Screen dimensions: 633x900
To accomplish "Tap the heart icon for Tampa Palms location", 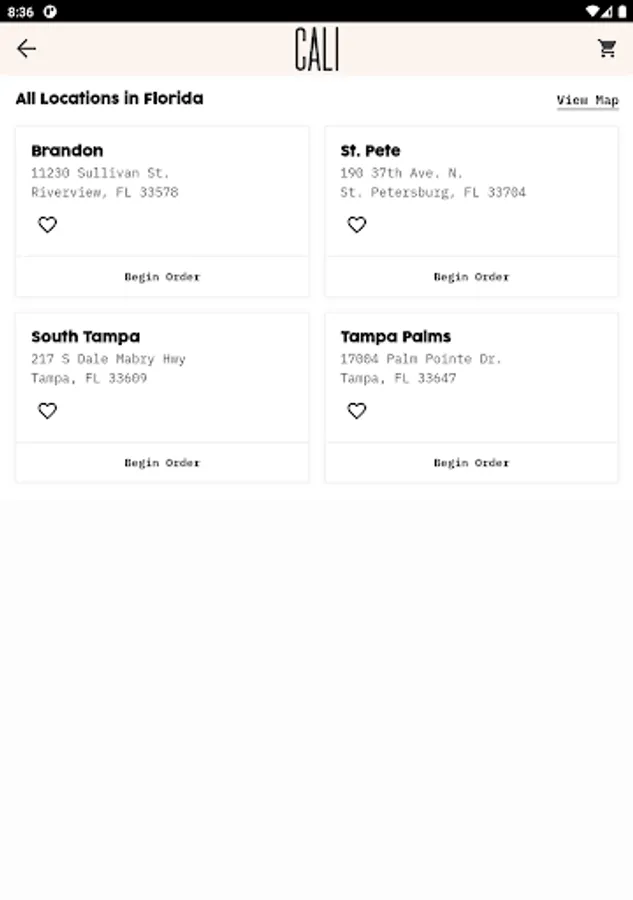I will pyautogui.click(x=357, y=410).
